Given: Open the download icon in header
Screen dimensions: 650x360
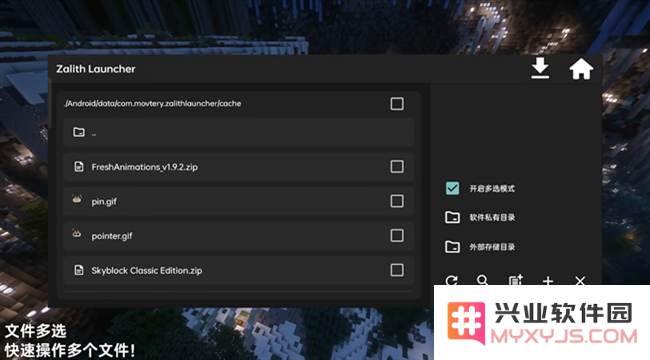Looking at the screenshot, I should (540, 68).
